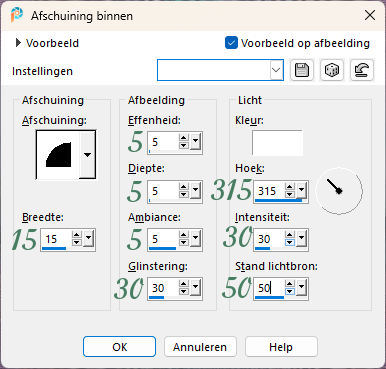Click the randomize parameters dice icon
Viewport: 386px width, 369px height.
click(x=332, y=70)
